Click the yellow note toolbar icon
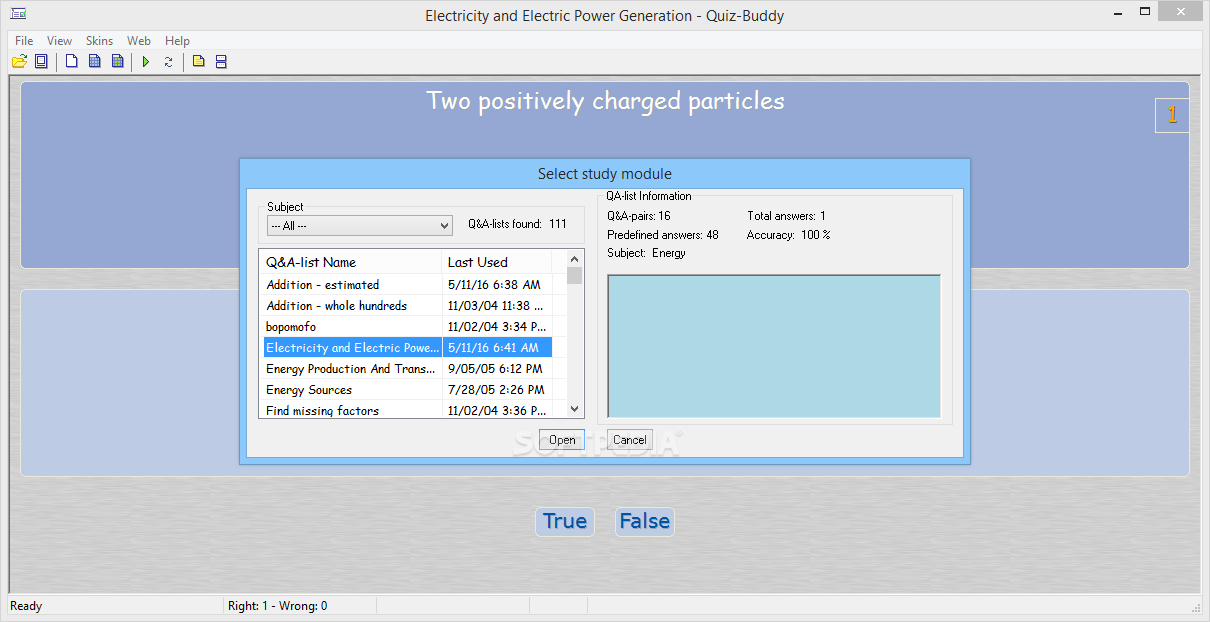 (x=198, y=62)
